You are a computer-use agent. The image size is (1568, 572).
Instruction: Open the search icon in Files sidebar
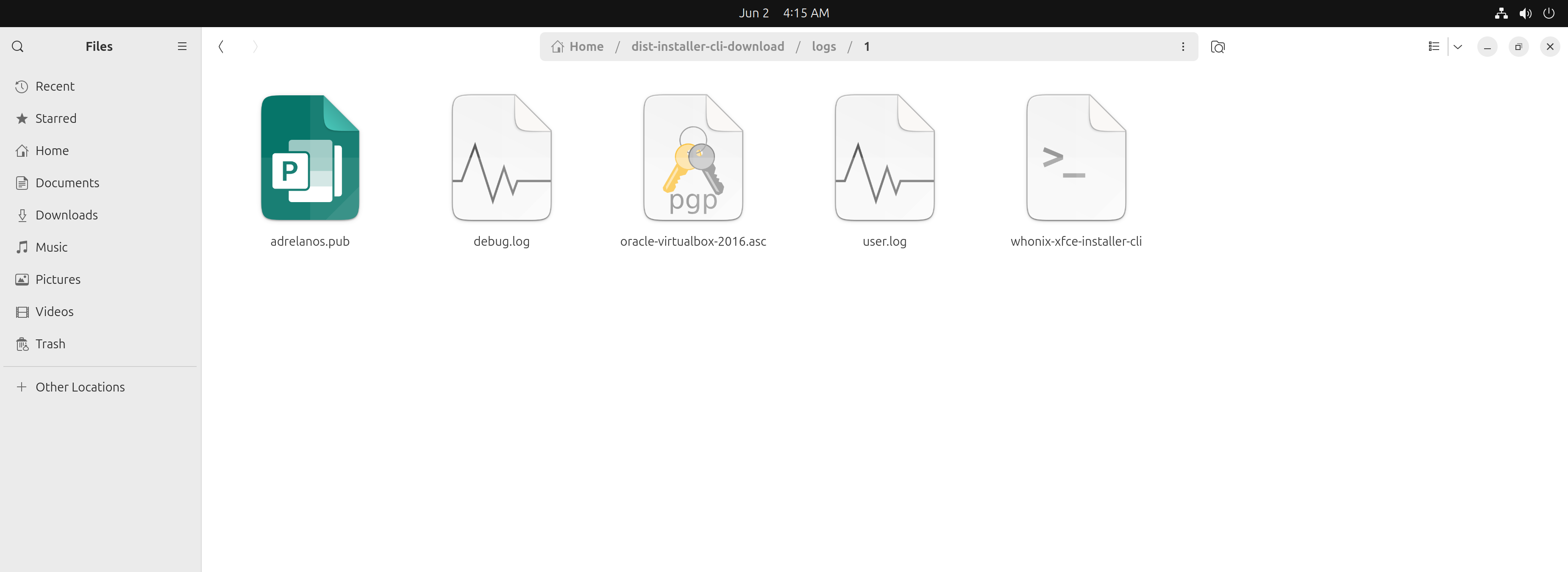18,46
